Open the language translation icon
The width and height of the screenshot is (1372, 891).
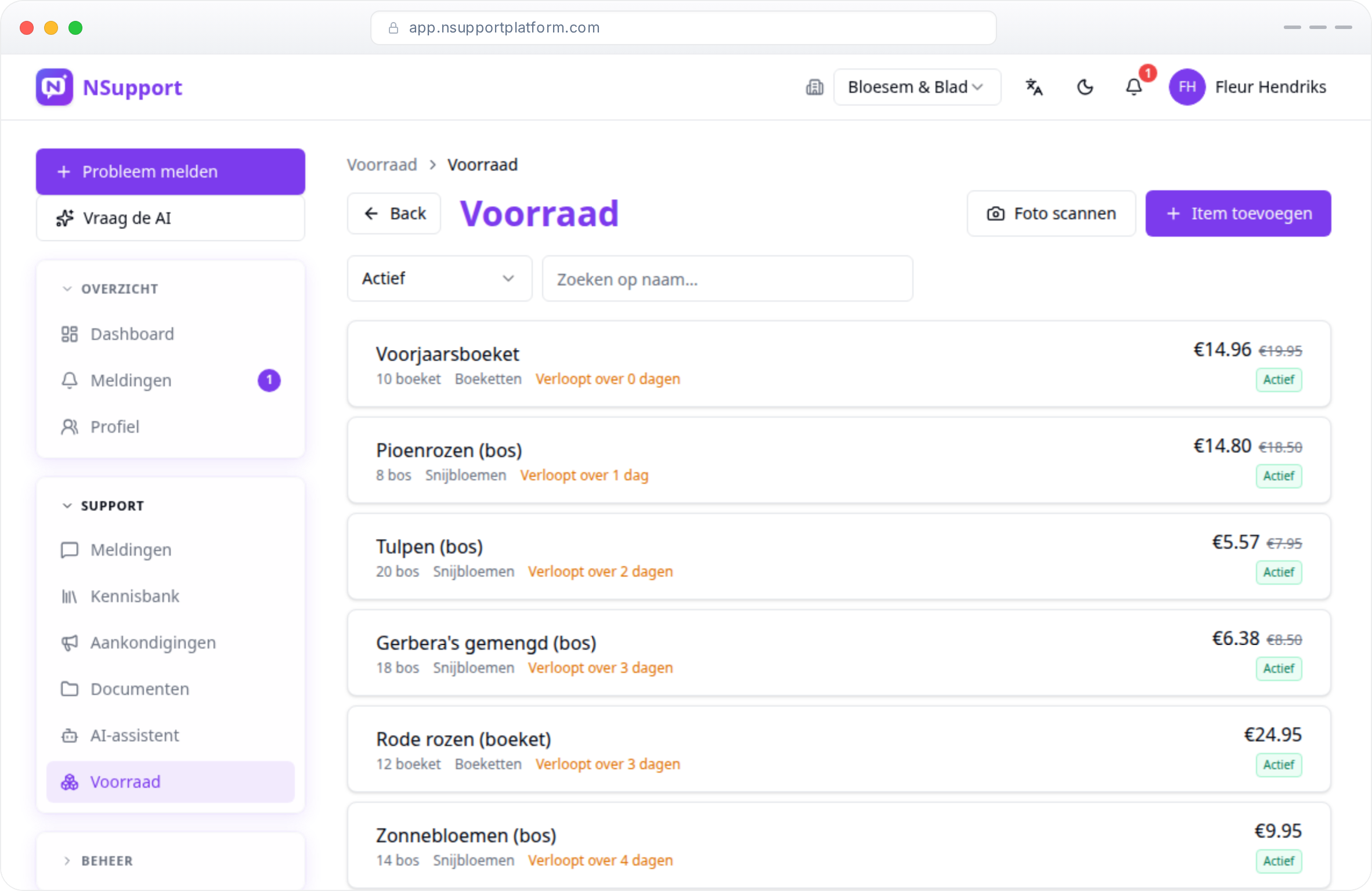[x=1034, y=87]
